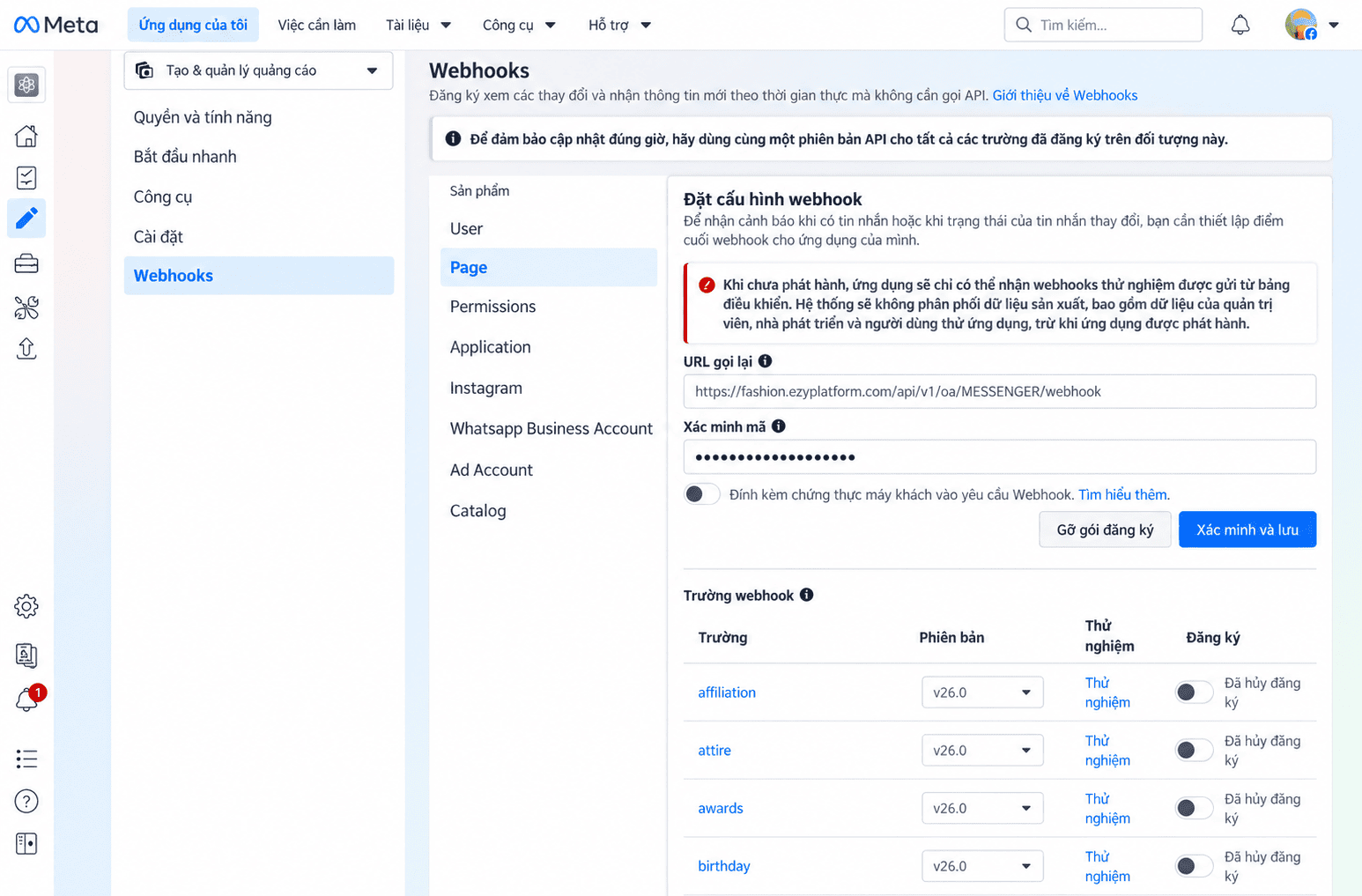1362x896 pixels.
Task: Click info icon beside Xác minh mã
Action: pyautogui.click(x=779, y=426)
